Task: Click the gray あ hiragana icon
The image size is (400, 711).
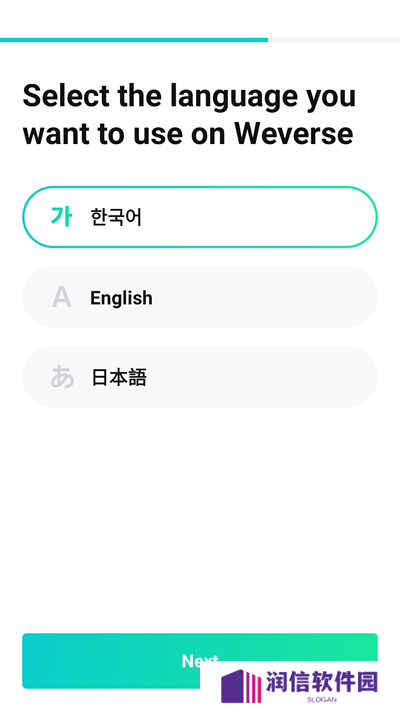Action: point(62,377)
